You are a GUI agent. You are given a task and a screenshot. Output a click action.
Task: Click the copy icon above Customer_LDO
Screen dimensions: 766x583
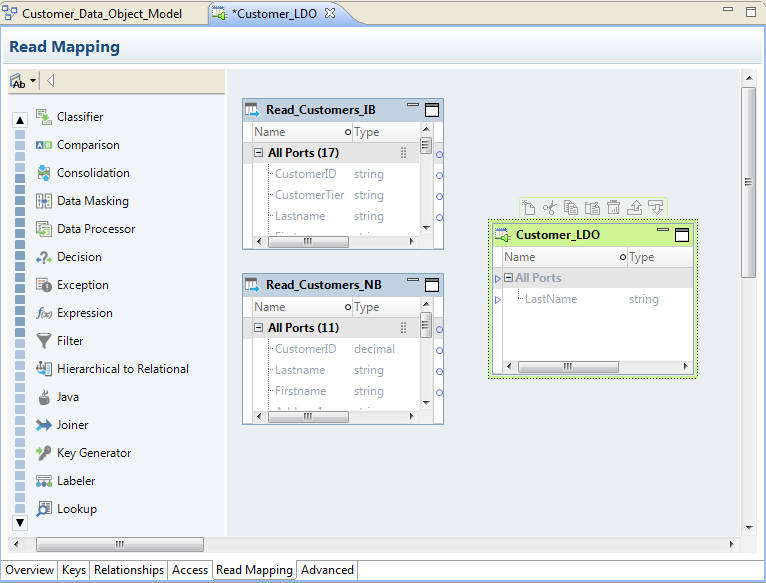(x=570, y=207)
